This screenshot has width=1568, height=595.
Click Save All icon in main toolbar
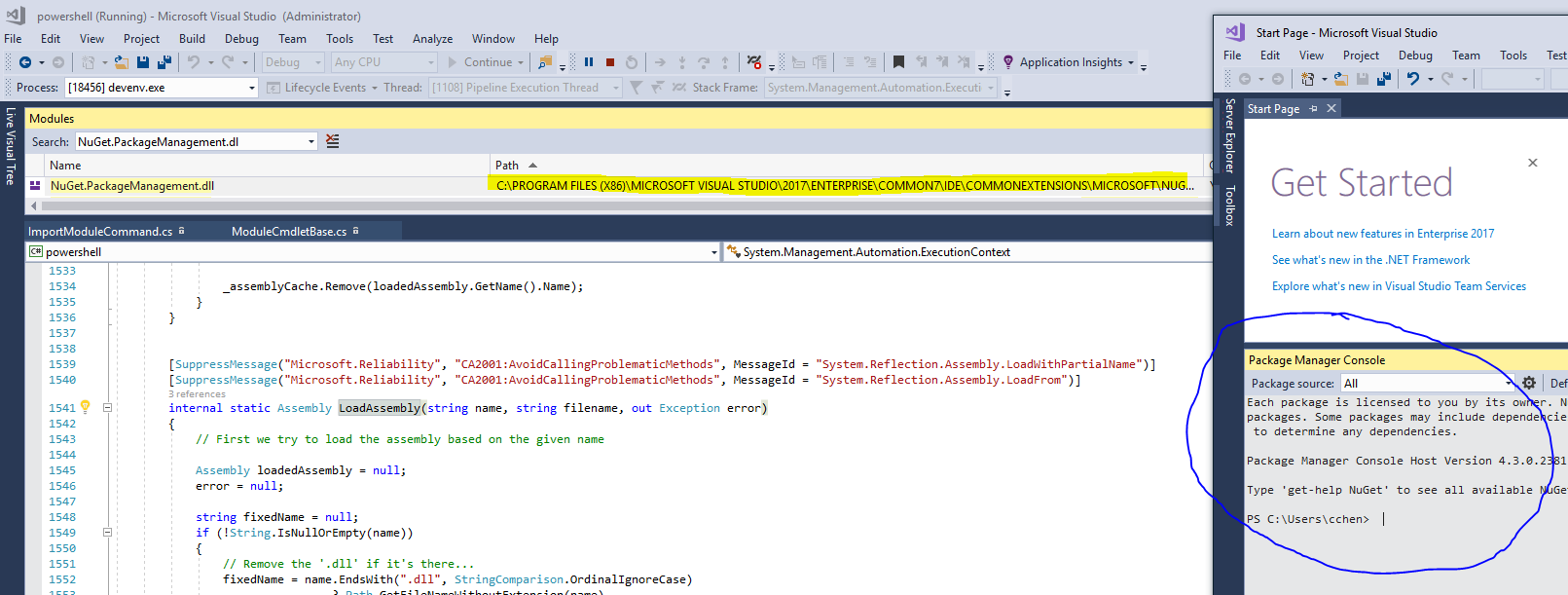tap(164, 62)
